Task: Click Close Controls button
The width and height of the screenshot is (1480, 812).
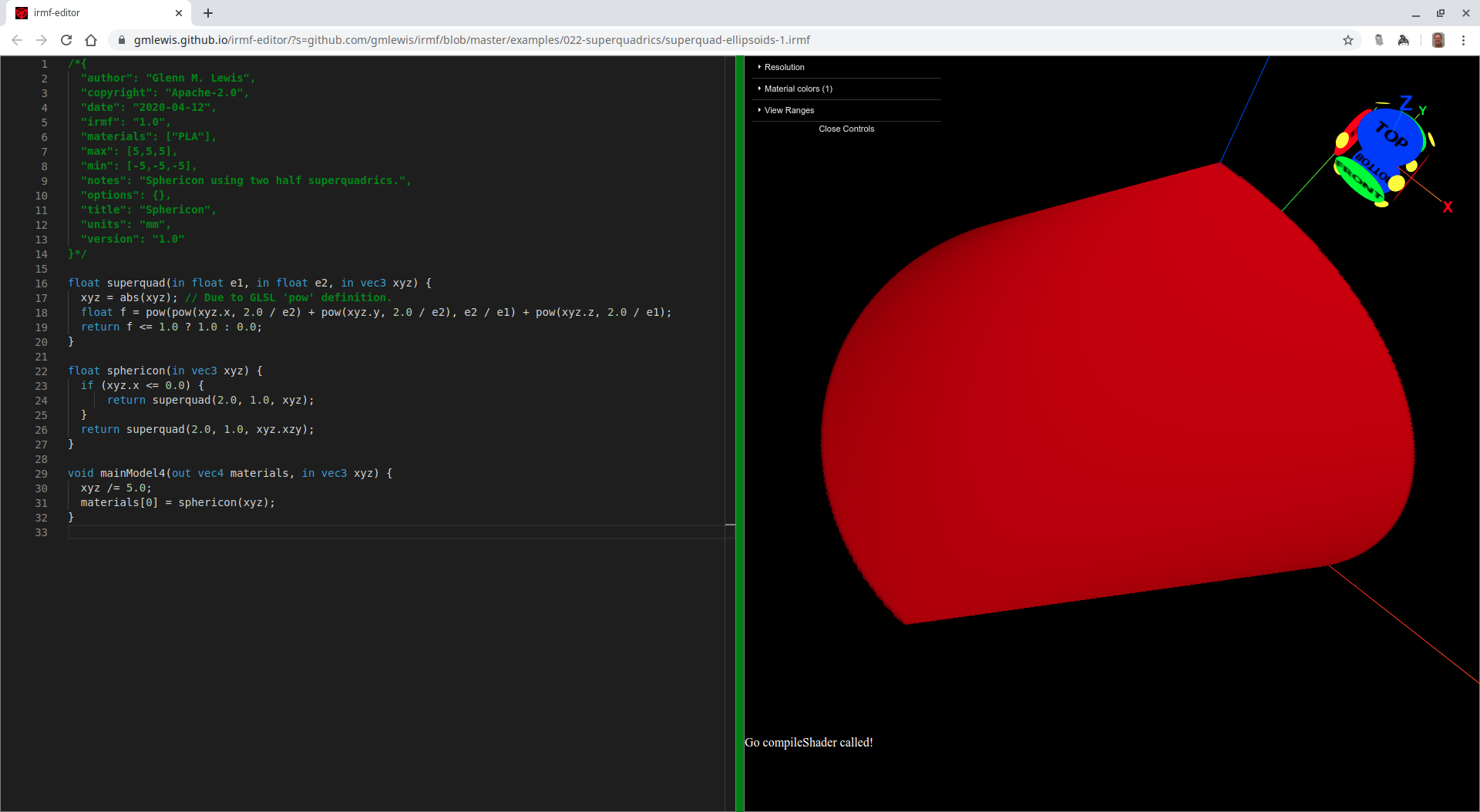Action: [846, 129]
